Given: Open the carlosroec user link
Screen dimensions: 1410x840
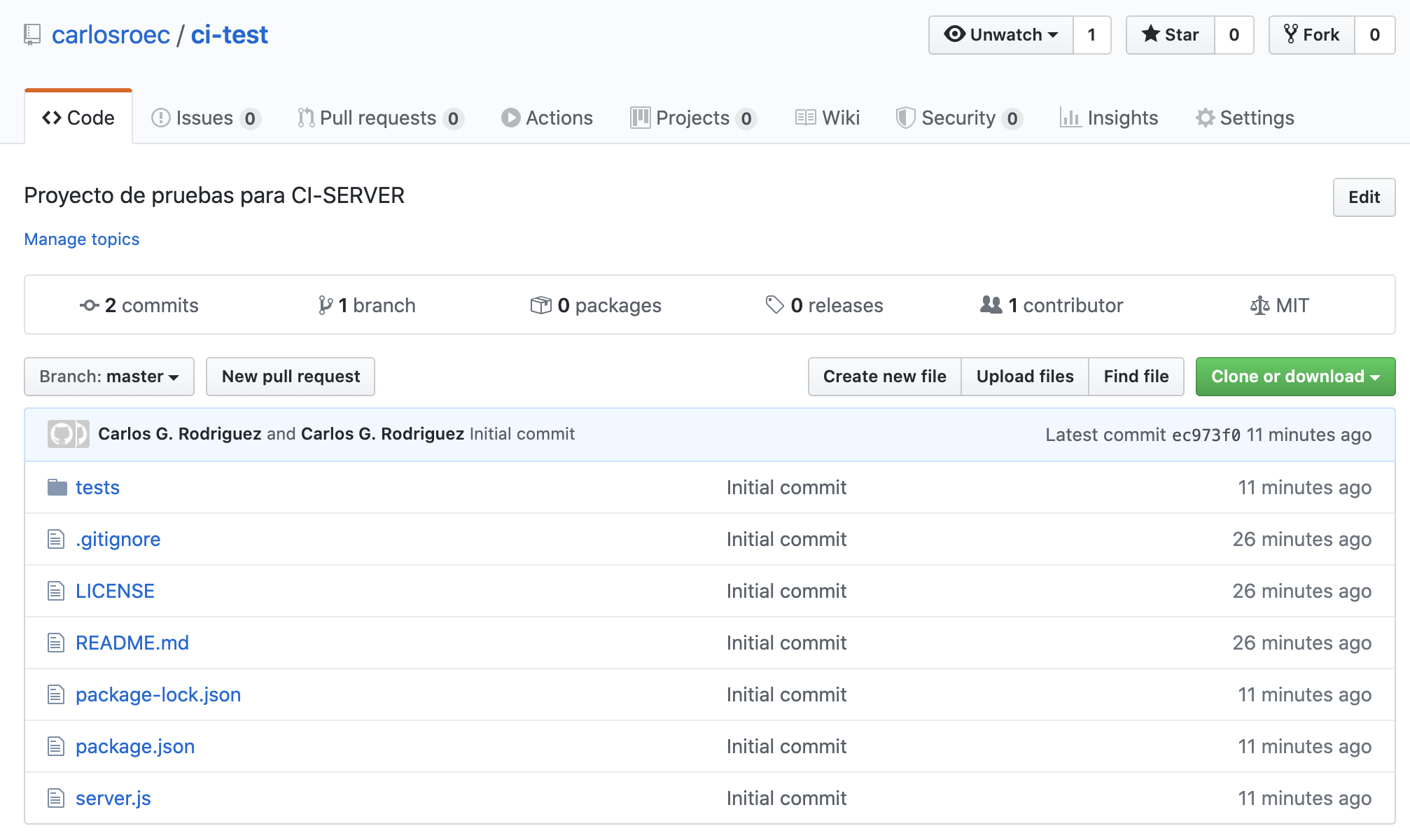Looking at the screenshot, I should pos(111,35).
